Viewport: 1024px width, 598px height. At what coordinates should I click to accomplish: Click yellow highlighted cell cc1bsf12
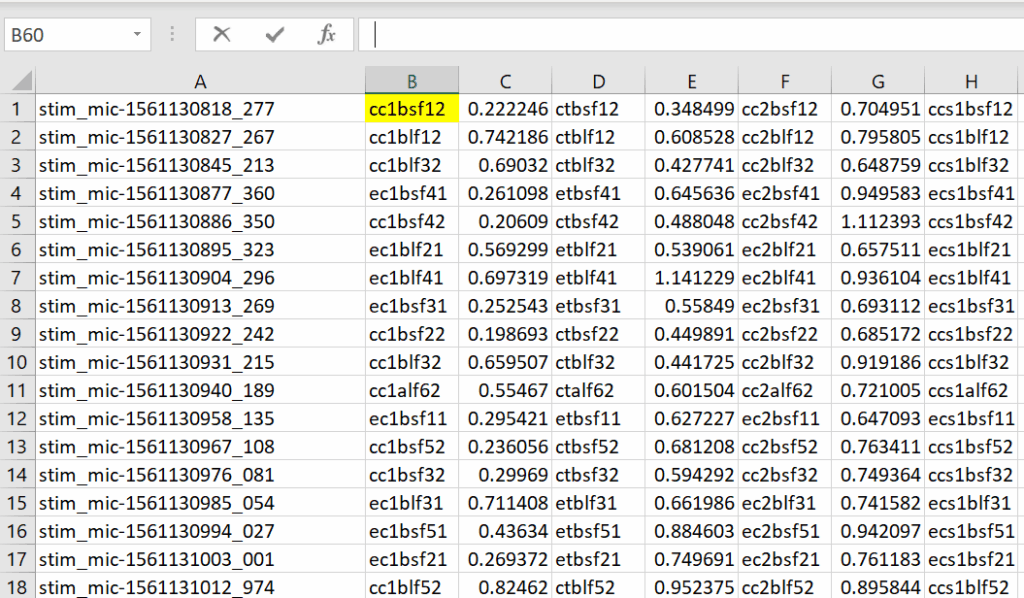point(412,109)
